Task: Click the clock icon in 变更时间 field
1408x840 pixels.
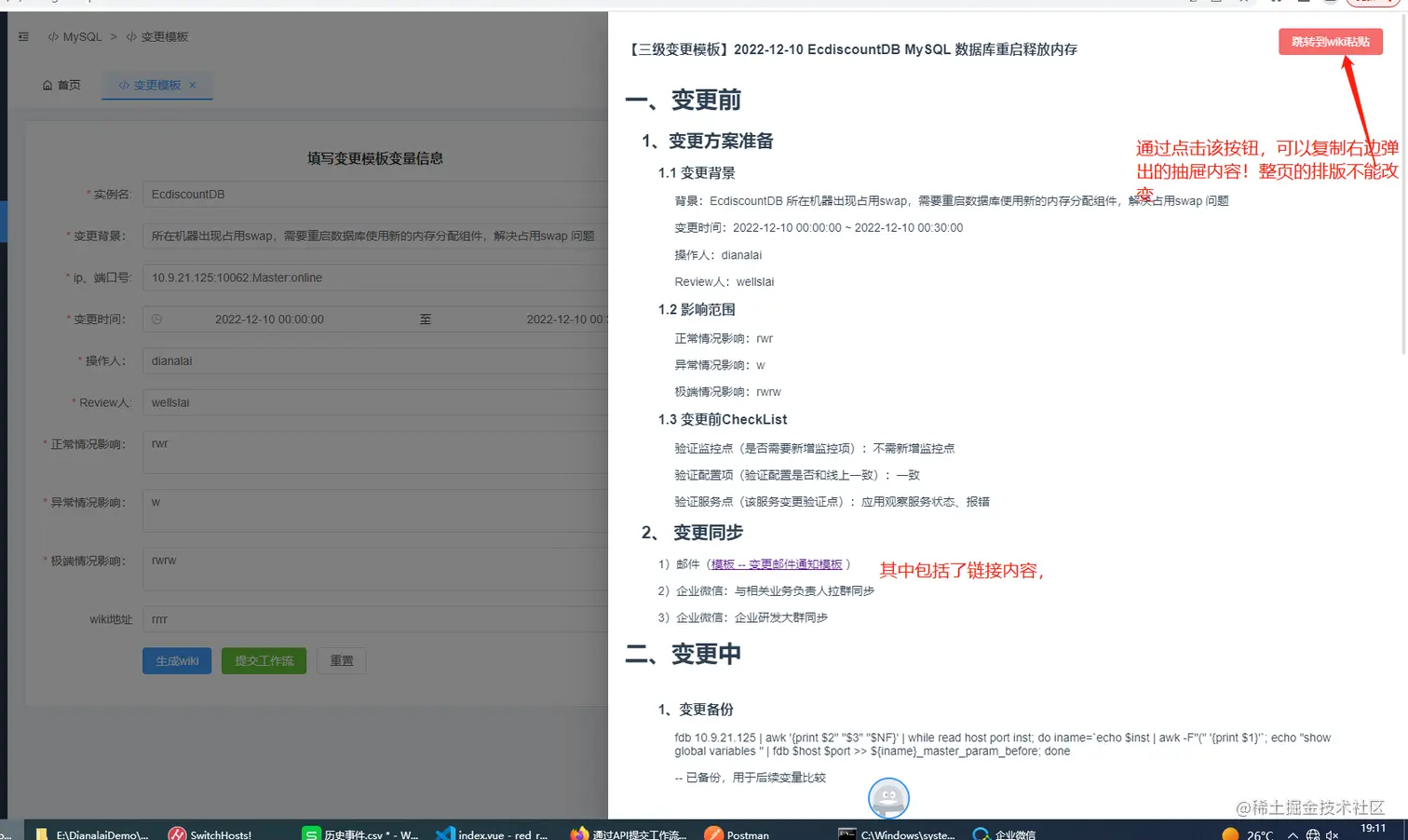Action: tap(156, 319)
